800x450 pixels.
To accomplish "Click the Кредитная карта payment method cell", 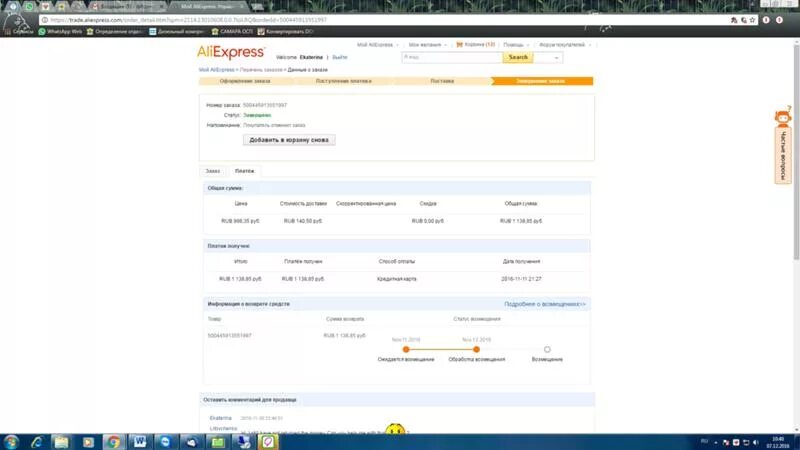I will tap(396, 279).
